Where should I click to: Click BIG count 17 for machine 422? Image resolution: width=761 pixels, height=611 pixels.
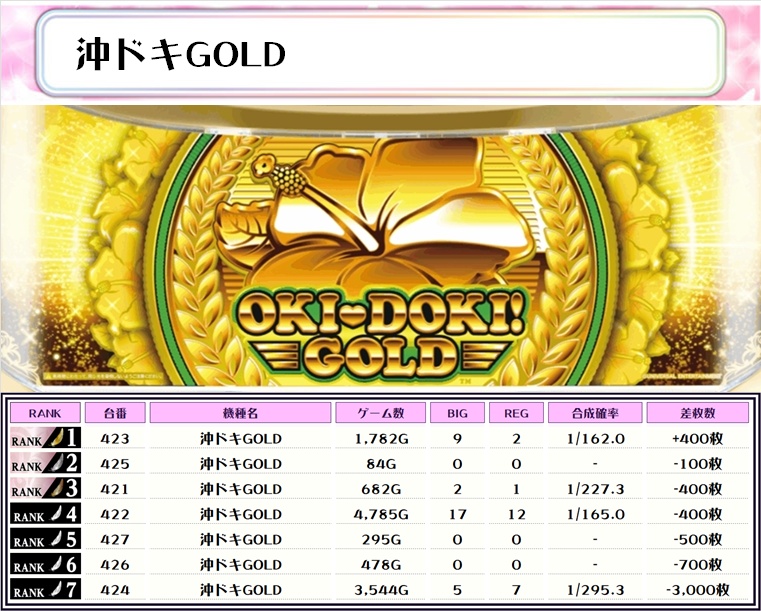point(457,514)
